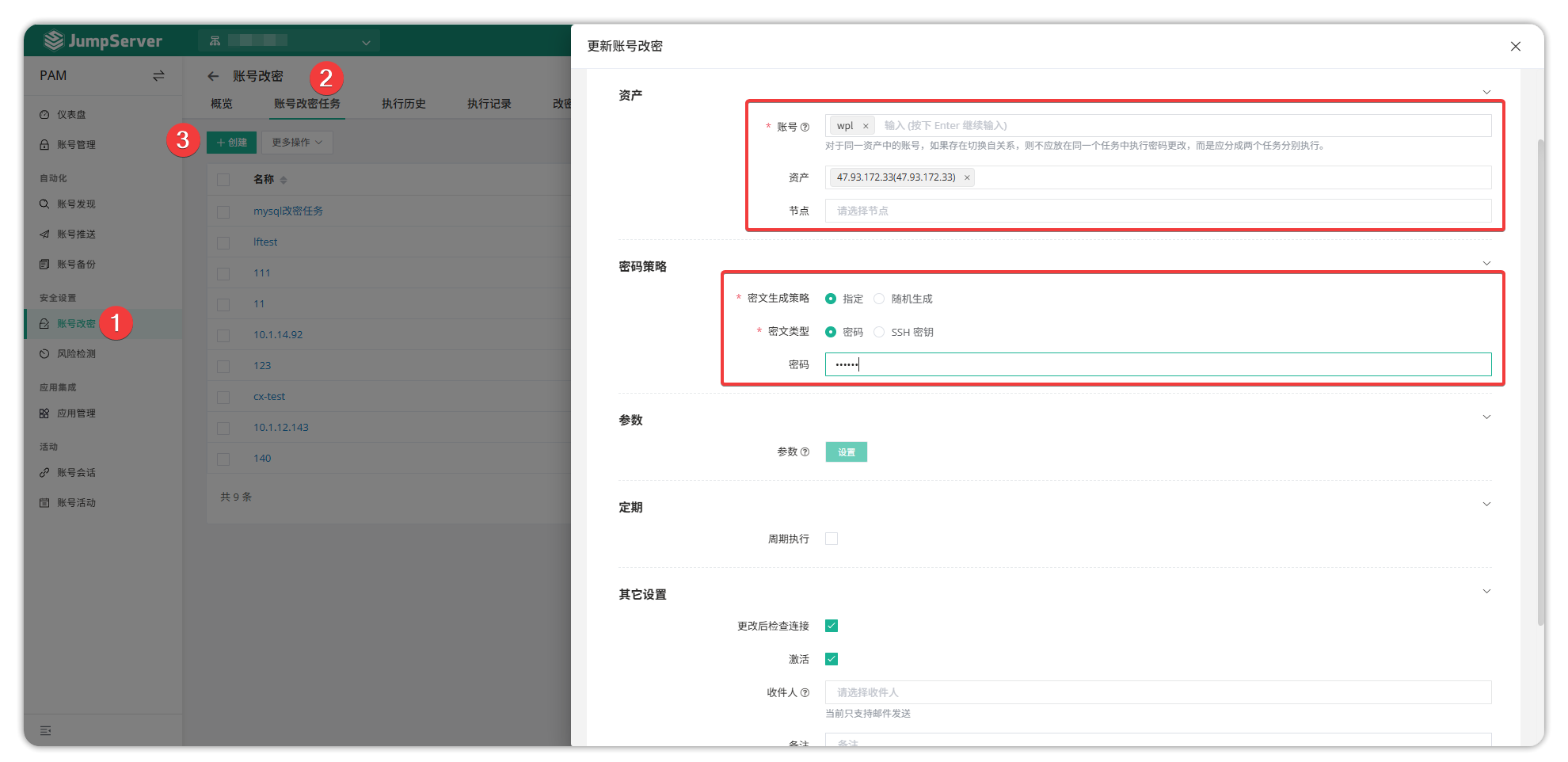Click the back arrow beside 账号改密

point(212,76)
